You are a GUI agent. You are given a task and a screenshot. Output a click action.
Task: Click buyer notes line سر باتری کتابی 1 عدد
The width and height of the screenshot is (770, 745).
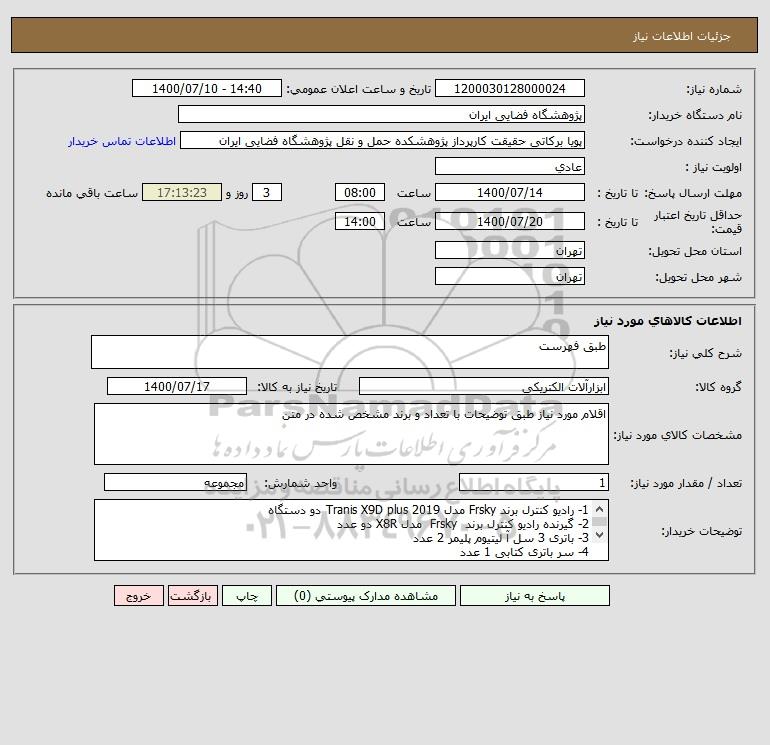tap(524, 552)
